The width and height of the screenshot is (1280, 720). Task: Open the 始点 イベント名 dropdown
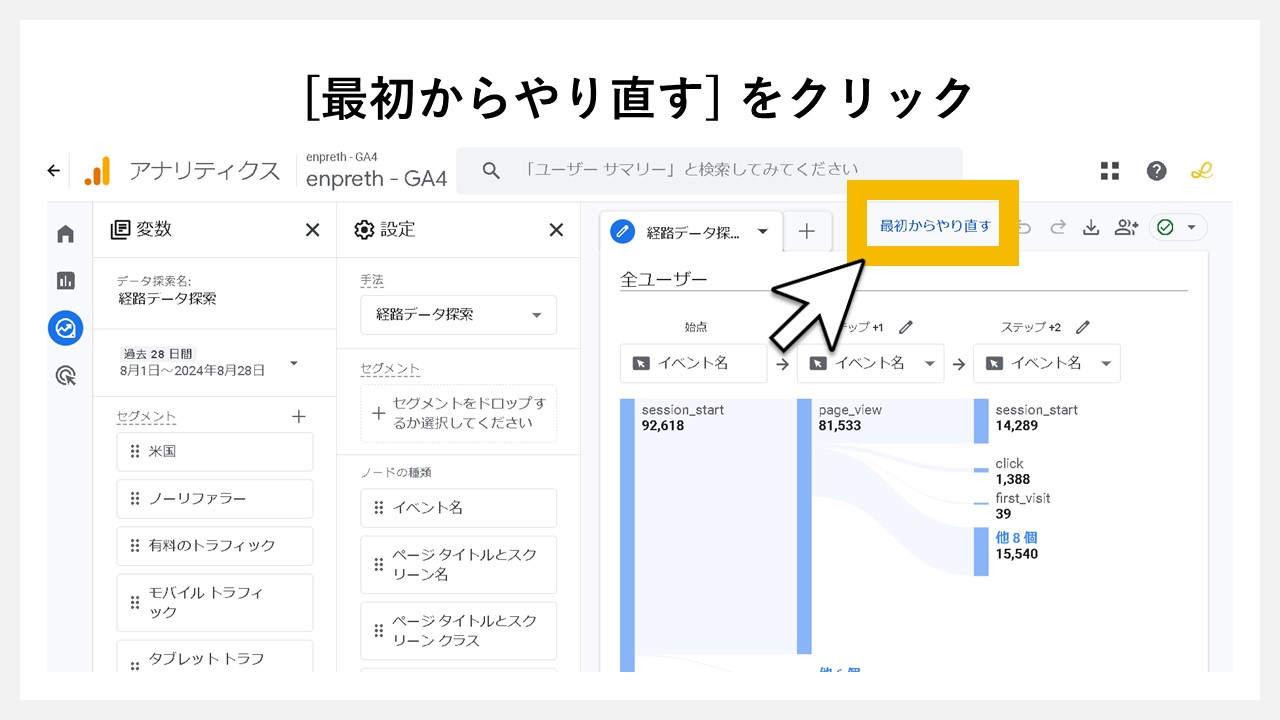pyautogui.click(x=693, y=363)
